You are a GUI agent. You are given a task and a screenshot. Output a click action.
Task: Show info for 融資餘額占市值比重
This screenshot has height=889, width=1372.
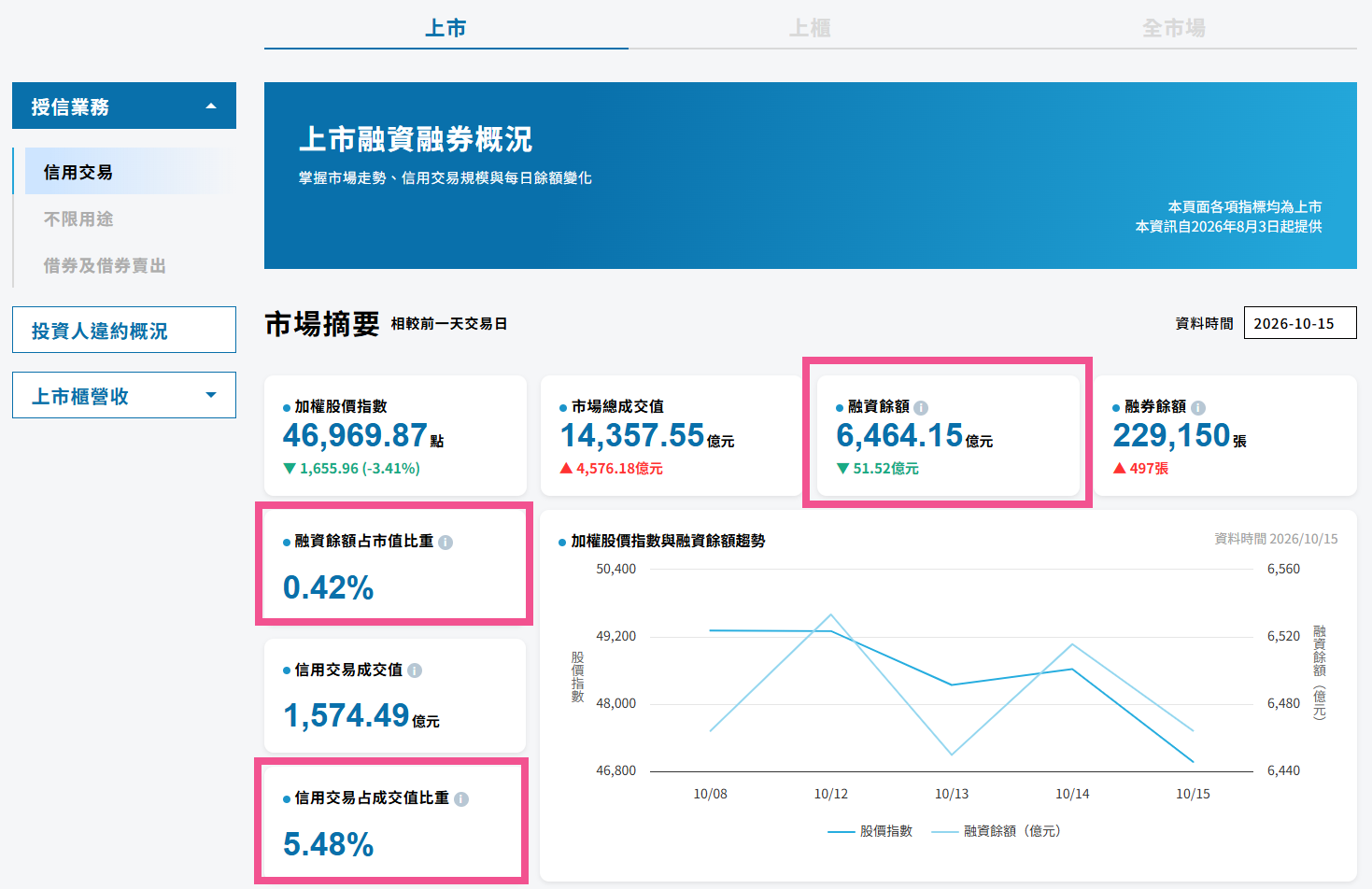tap(446, 542)
